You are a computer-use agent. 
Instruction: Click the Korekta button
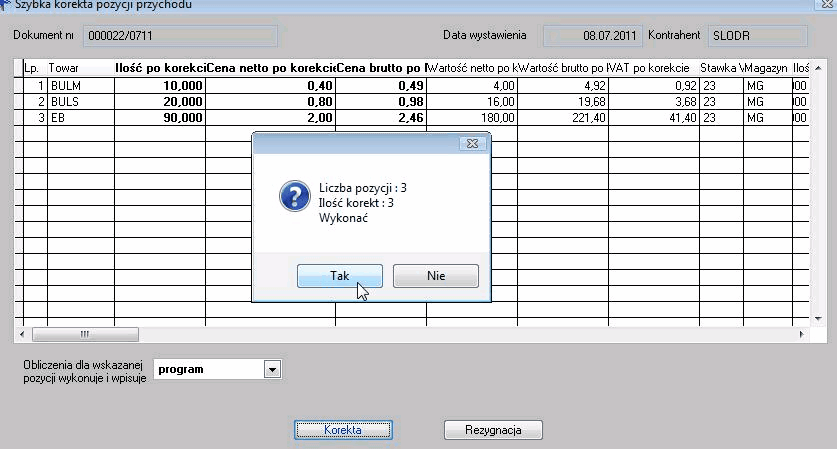coord(343,430)
